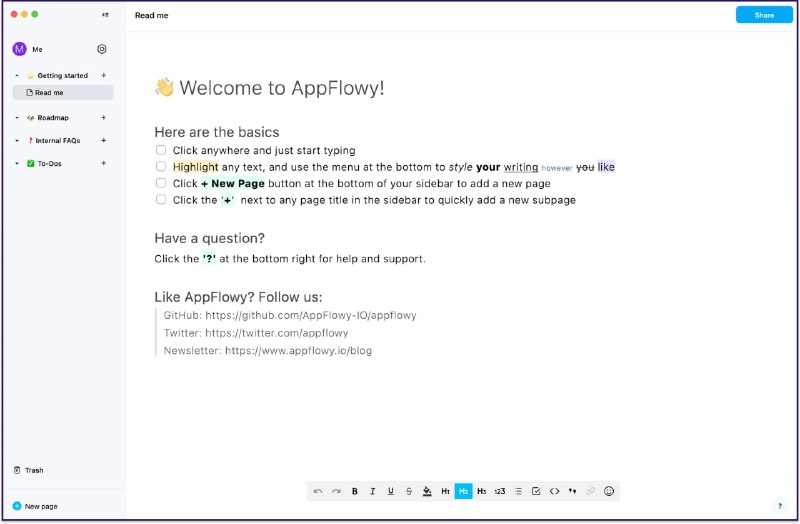
Task: Select the To-Dos item in the sidebar
Action: point(49,164)
